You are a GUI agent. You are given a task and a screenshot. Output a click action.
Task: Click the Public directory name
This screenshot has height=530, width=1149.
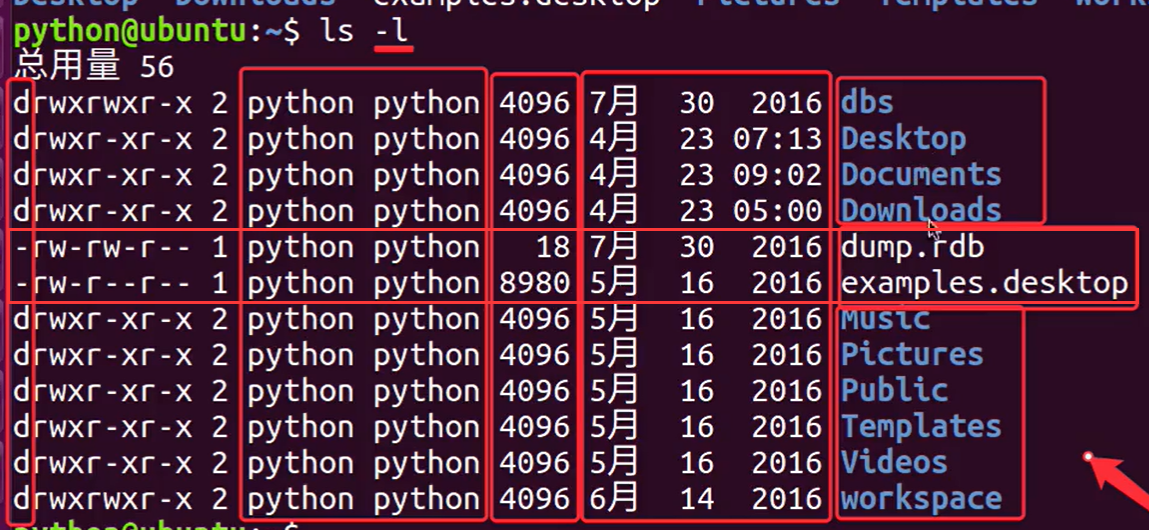click(894, 391)
